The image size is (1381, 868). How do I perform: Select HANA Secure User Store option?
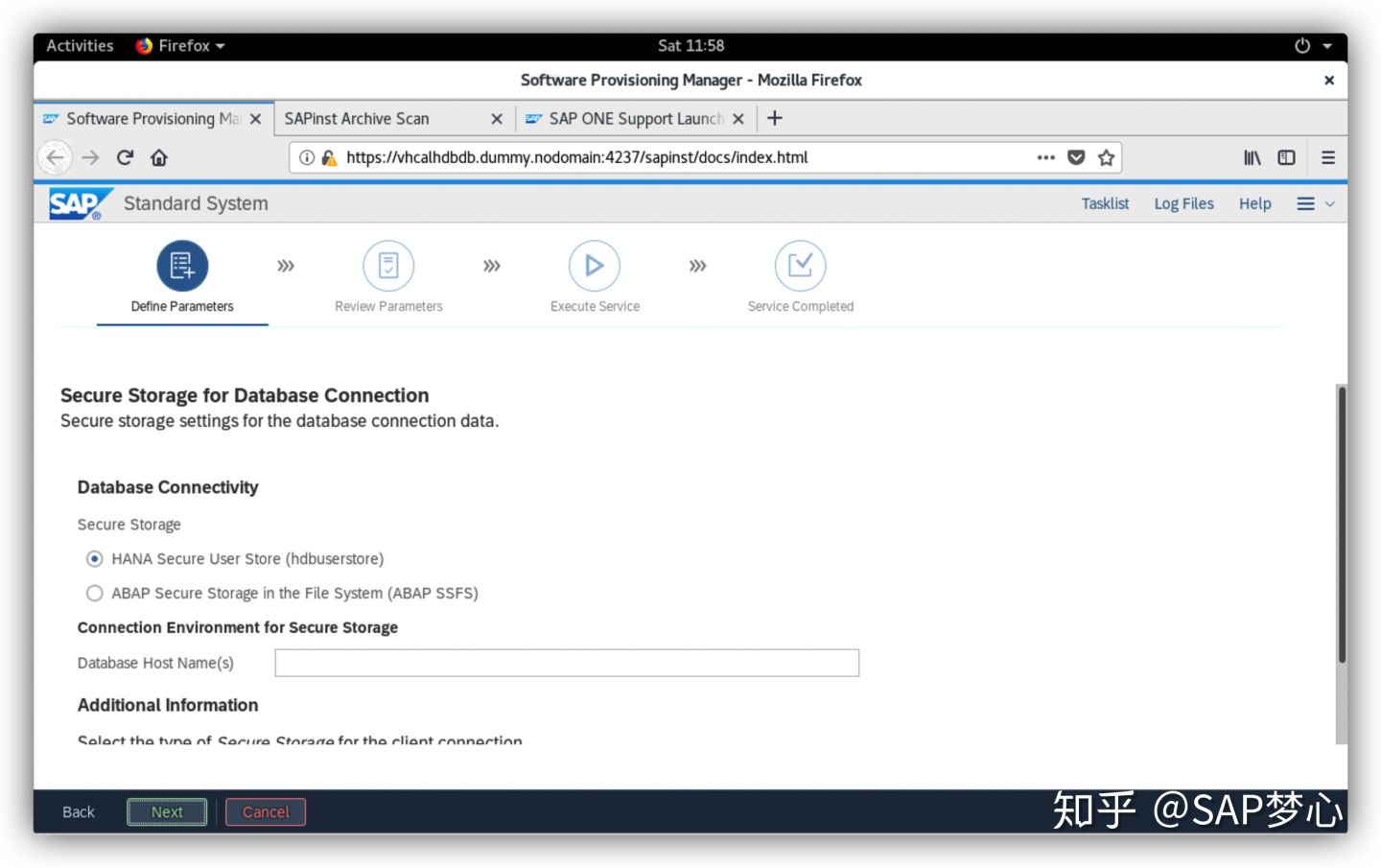(x=94, y=559)
